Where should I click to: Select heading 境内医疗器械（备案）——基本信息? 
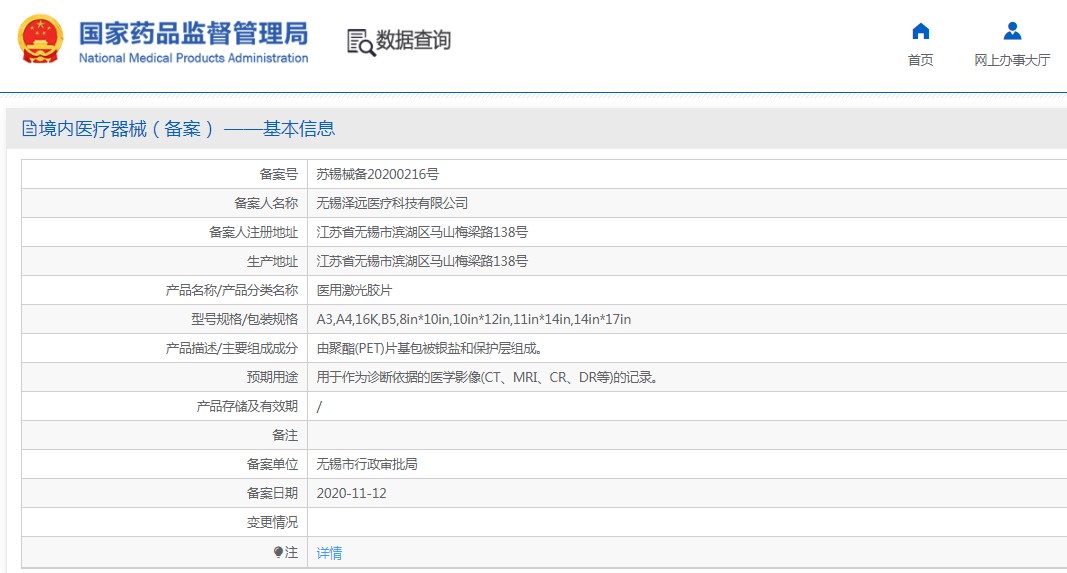(187, 129)
